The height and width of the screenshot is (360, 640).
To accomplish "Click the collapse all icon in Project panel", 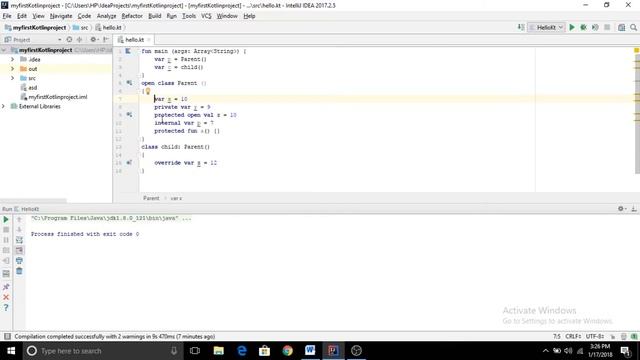I will 80,40.
